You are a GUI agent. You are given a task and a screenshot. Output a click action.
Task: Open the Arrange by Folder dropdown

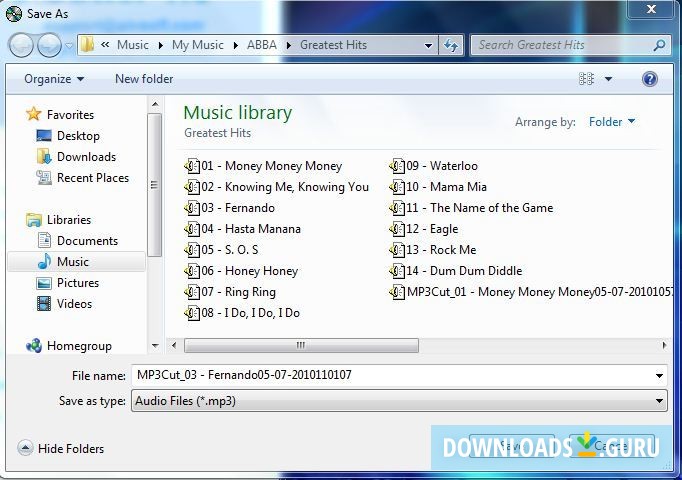click(x=612, y=122)
